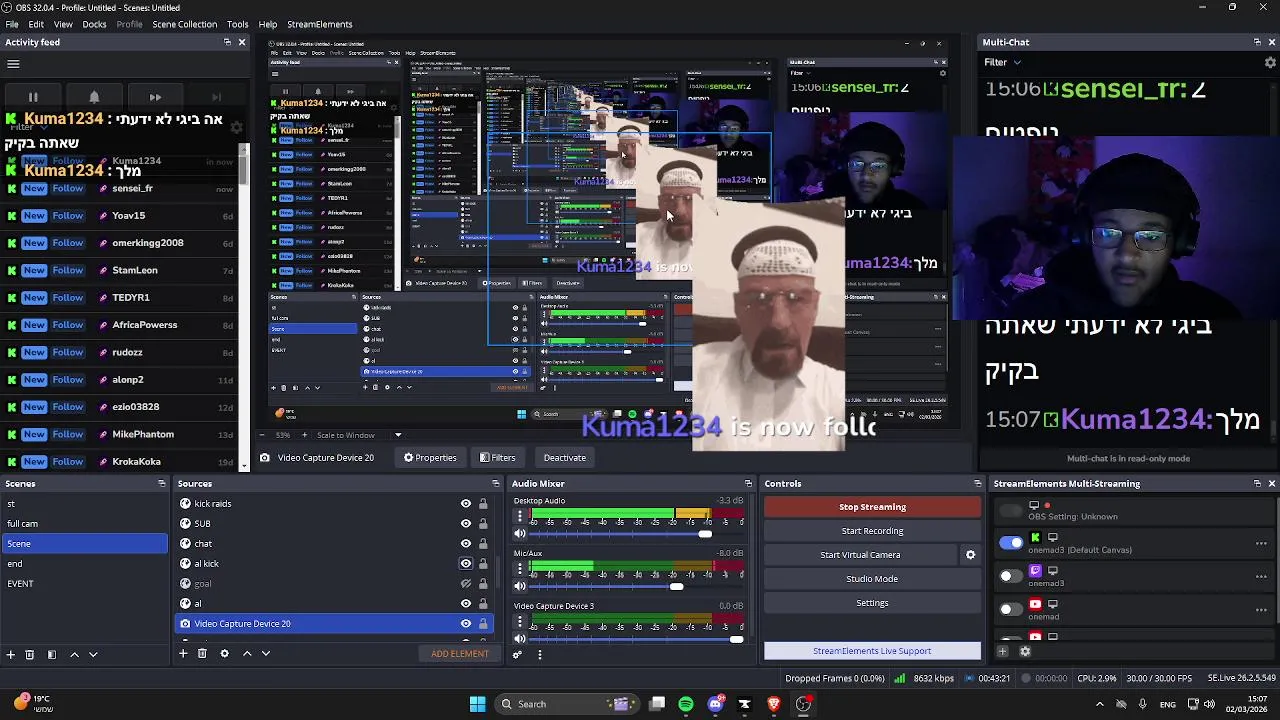Open source properties gear in Sources toolbar

tap(224, 653)
